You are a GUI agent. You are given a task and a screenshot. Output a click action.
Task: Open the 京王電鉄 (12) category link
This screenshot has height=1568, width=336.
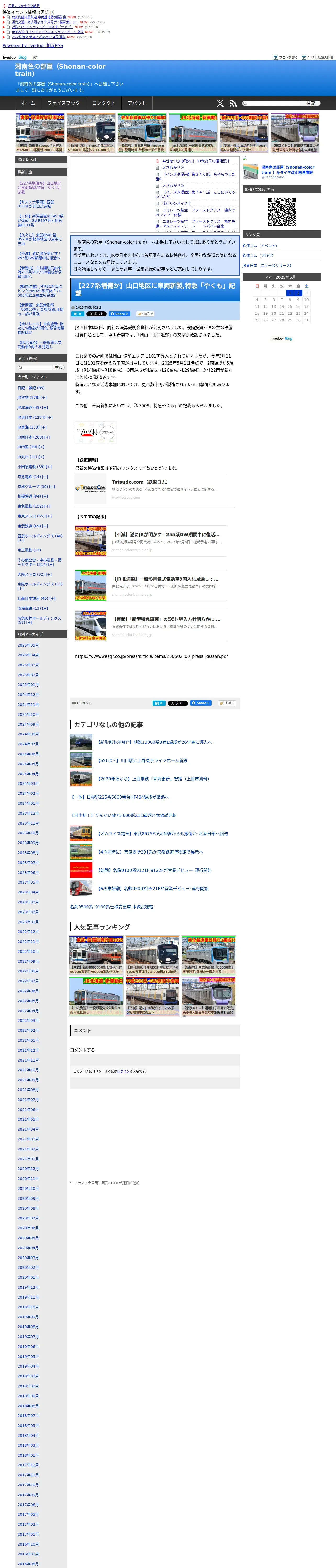[29, 550]
